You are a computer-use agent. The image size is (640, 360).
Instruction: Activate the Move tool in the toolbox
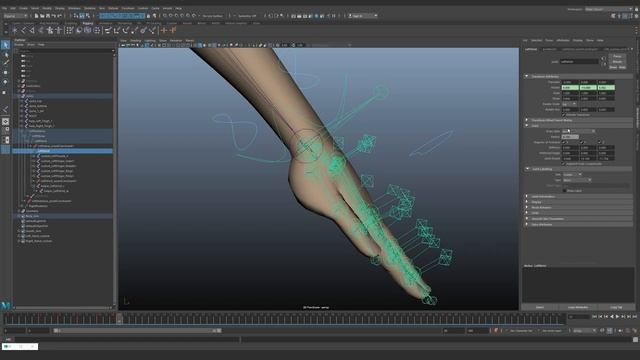tap(5, 72)
